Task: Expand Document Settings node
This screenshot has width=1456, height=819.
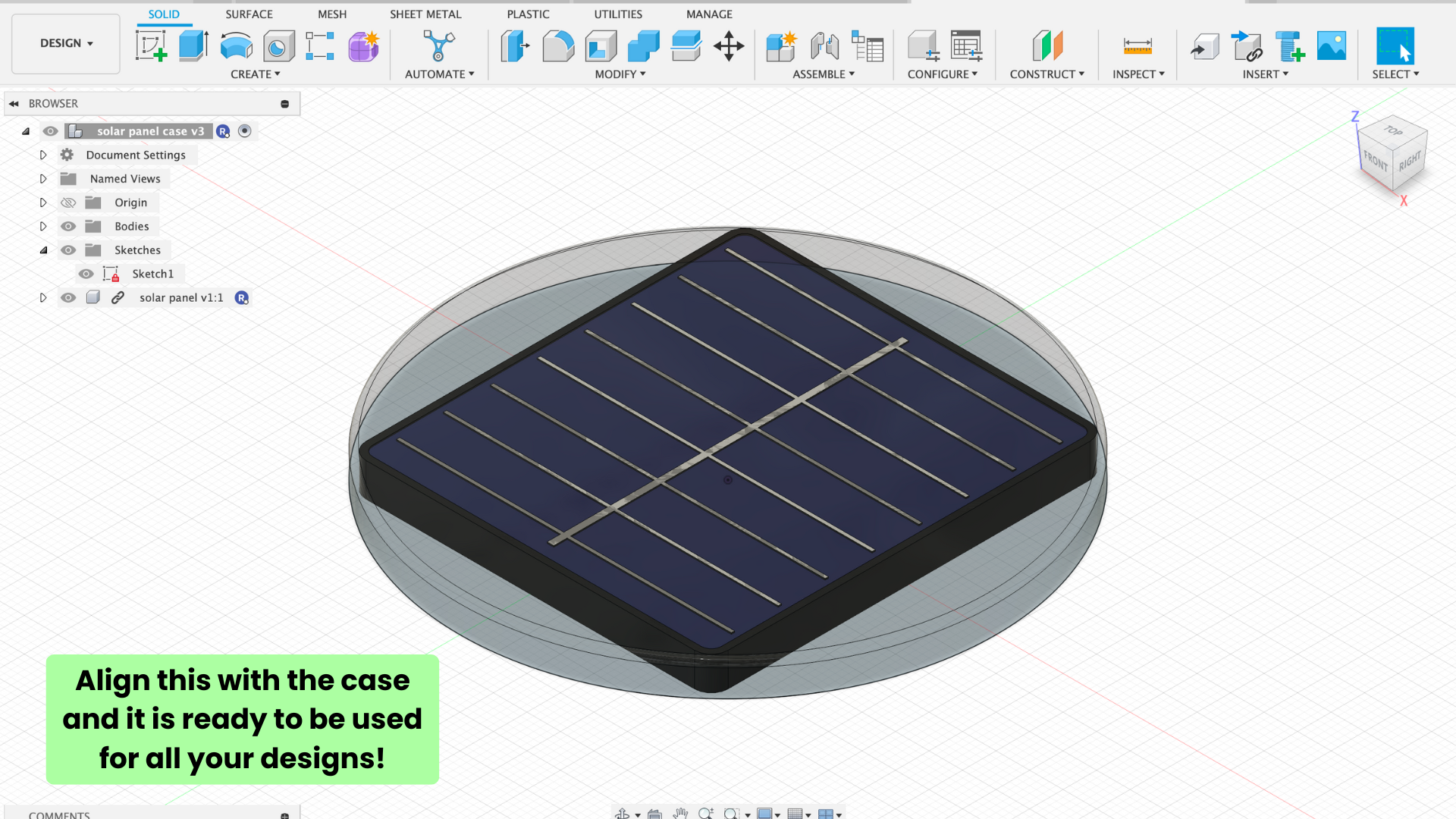Action: (x=43, y=155)
